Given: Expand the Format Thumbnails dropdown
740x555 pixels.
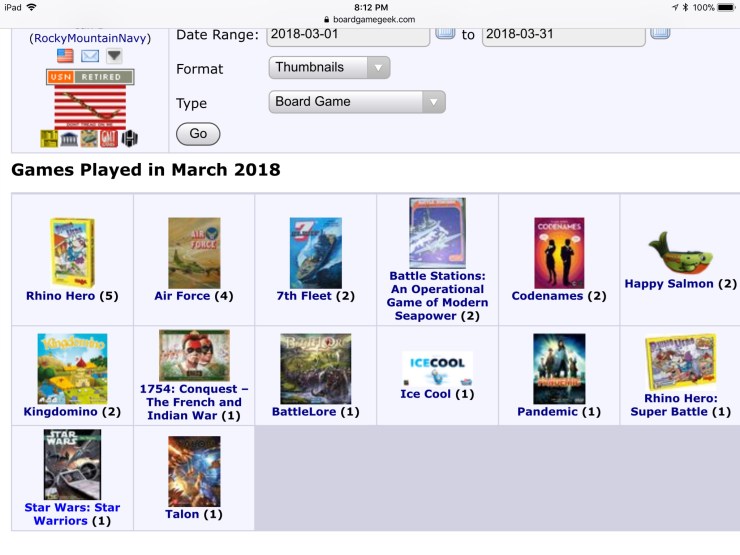Looking at the screenshot, I should point(329,68).
